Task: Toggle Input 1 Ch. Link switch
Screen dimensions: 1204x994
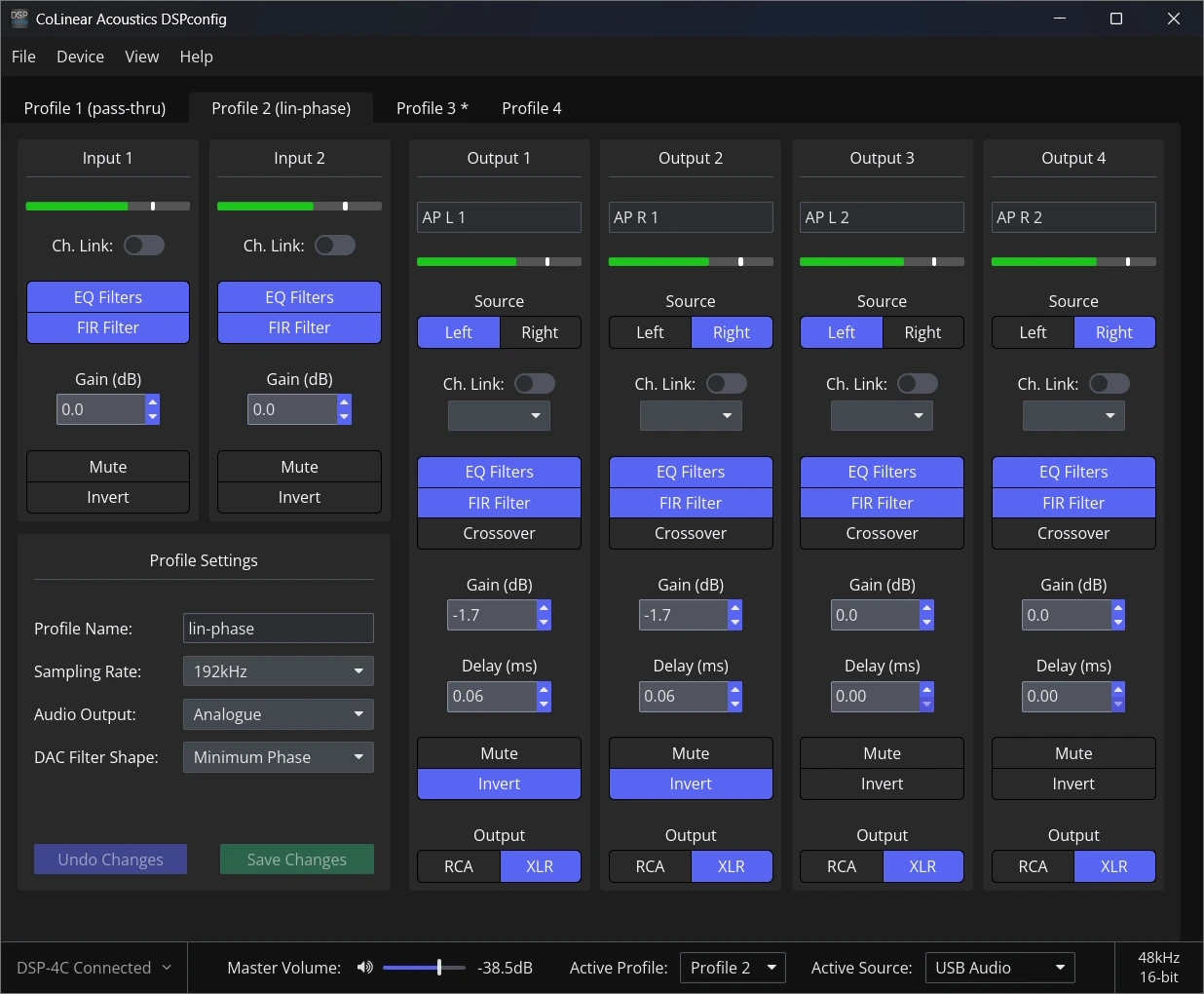Action: point(144,246)
